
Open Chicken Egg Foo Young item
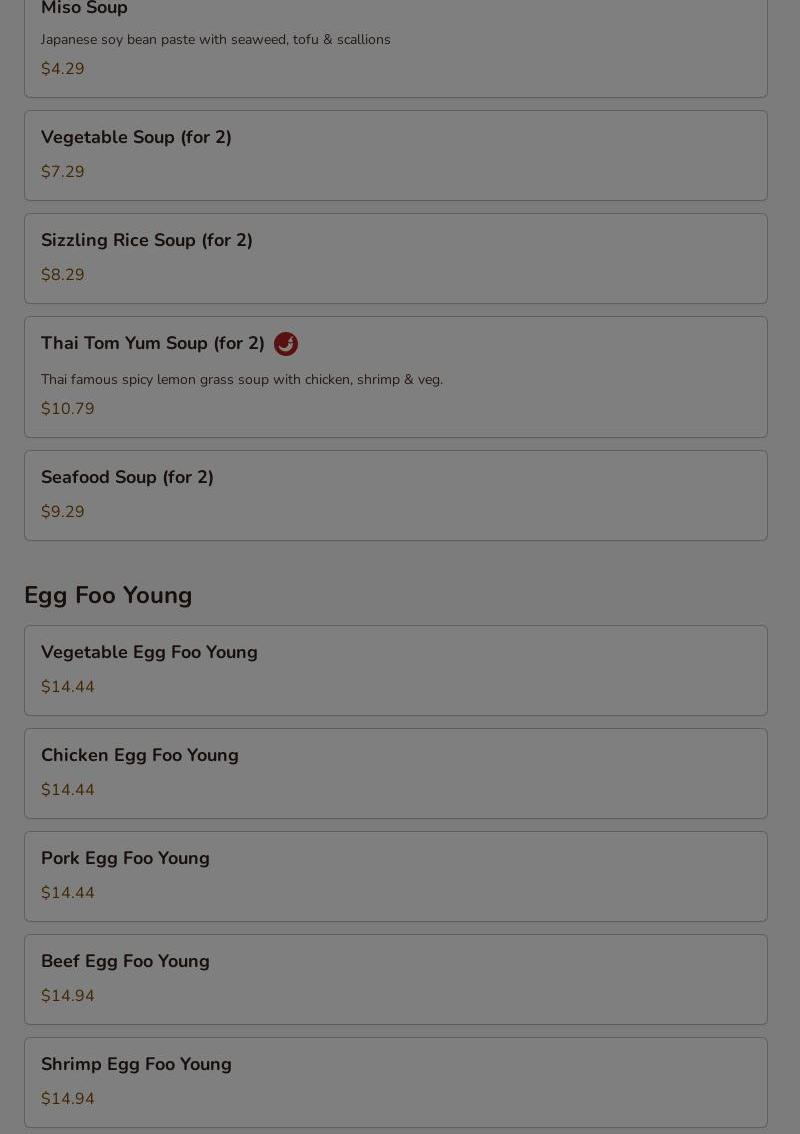[396, 773]
